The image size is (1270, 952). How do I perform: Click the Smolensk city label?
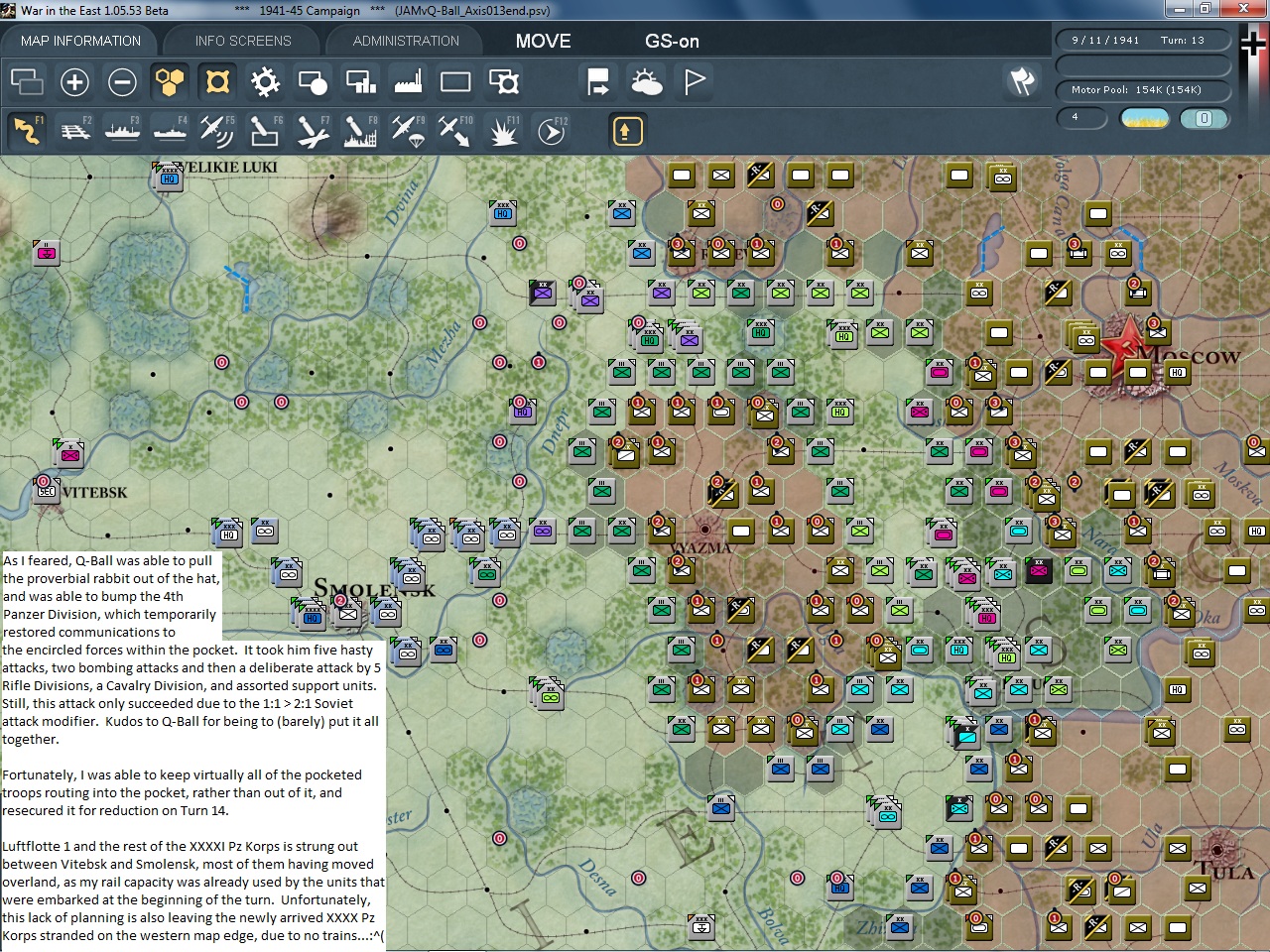374,588
